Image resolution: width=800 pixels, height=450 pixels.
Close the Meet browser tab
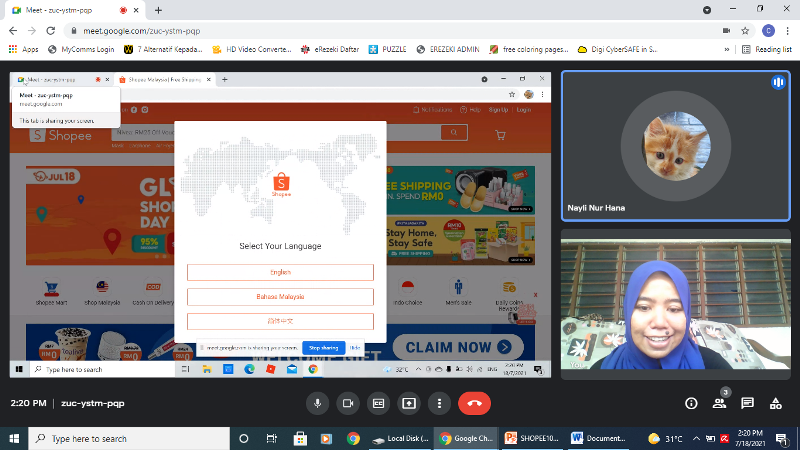[136, 10]
